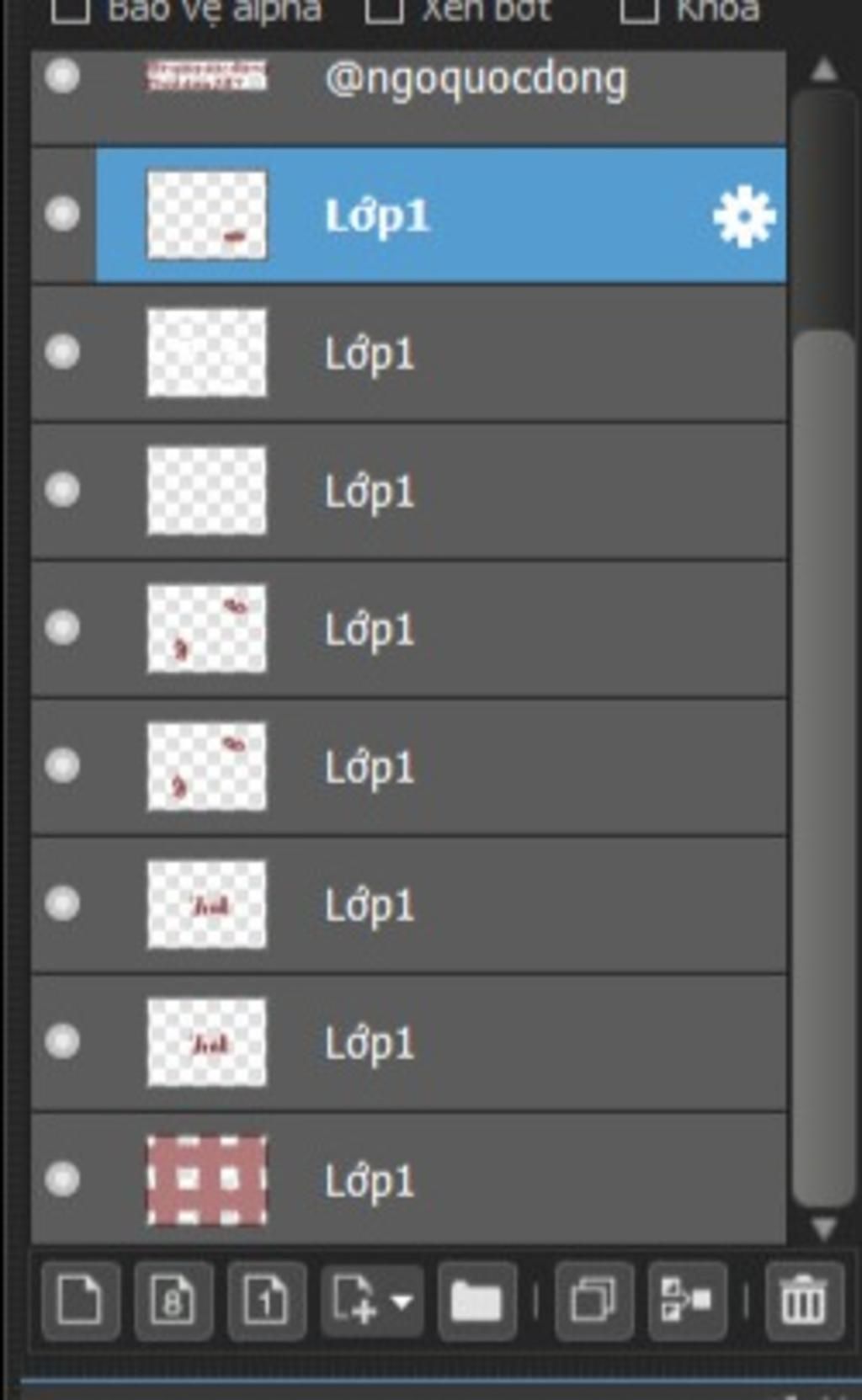This screenshot has height=1400, width=862.
Task: Enable the Bảo vệ alpha checkbox
Action: tap(71, 10)
